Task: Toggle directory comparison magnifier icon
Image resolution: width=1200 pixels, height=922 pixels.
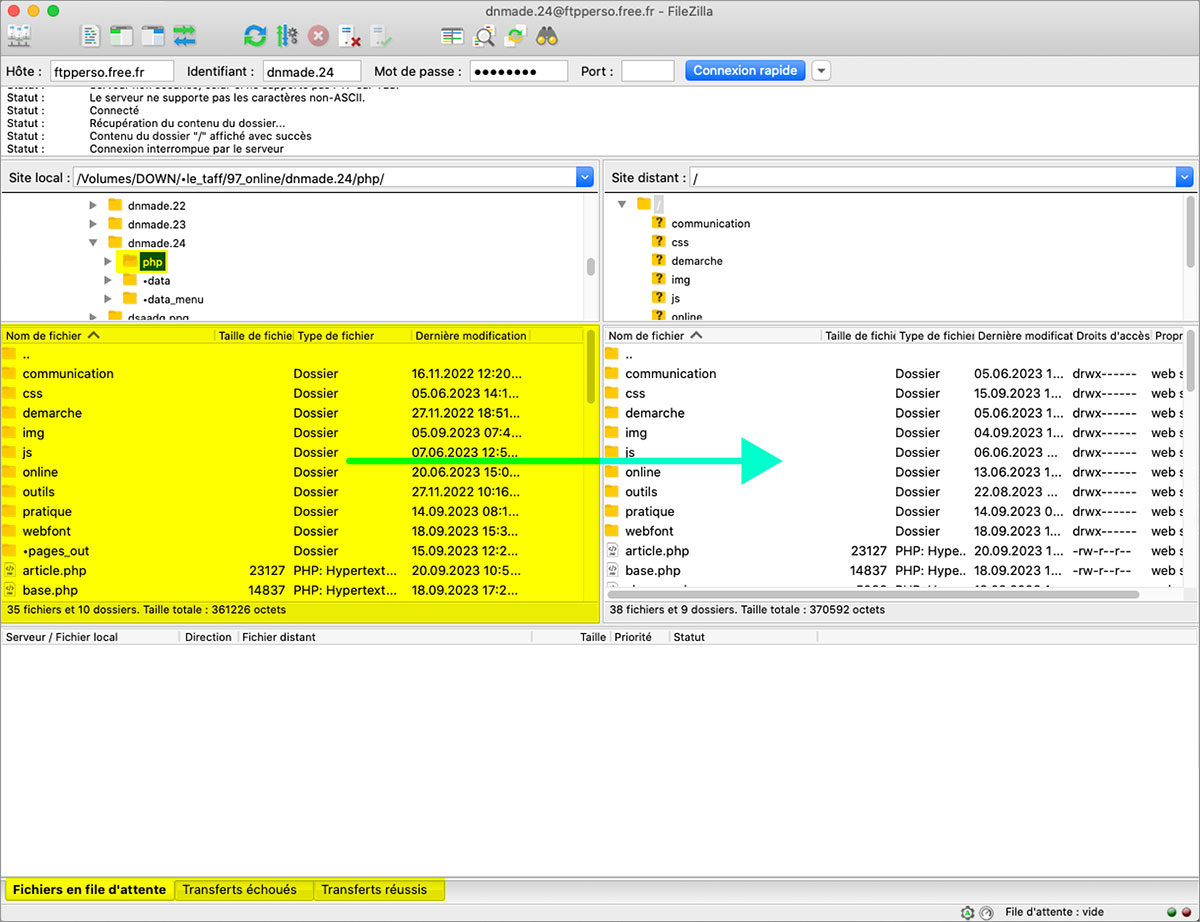Action: pyautogui.click(x=484, y=37)
